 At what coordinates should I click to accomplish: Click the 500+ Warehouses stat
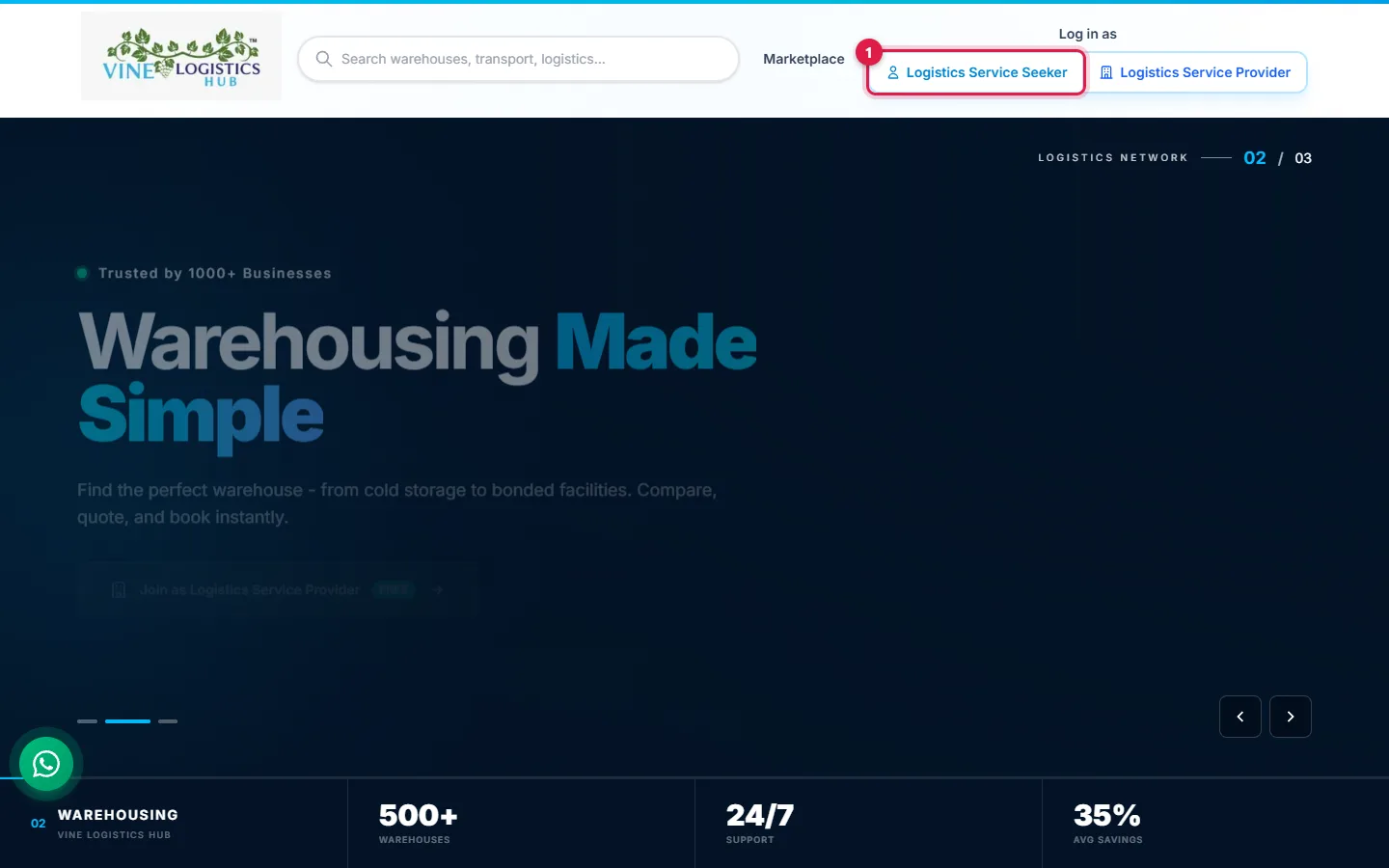[521, 824]
